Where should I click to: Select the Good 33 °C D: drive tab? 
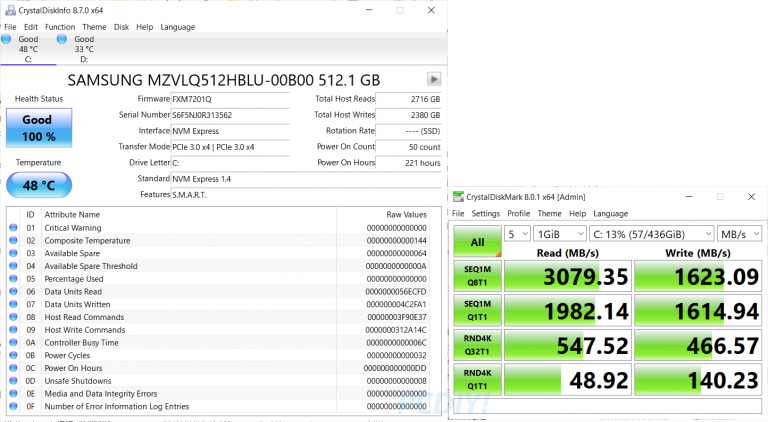point(83,49)
